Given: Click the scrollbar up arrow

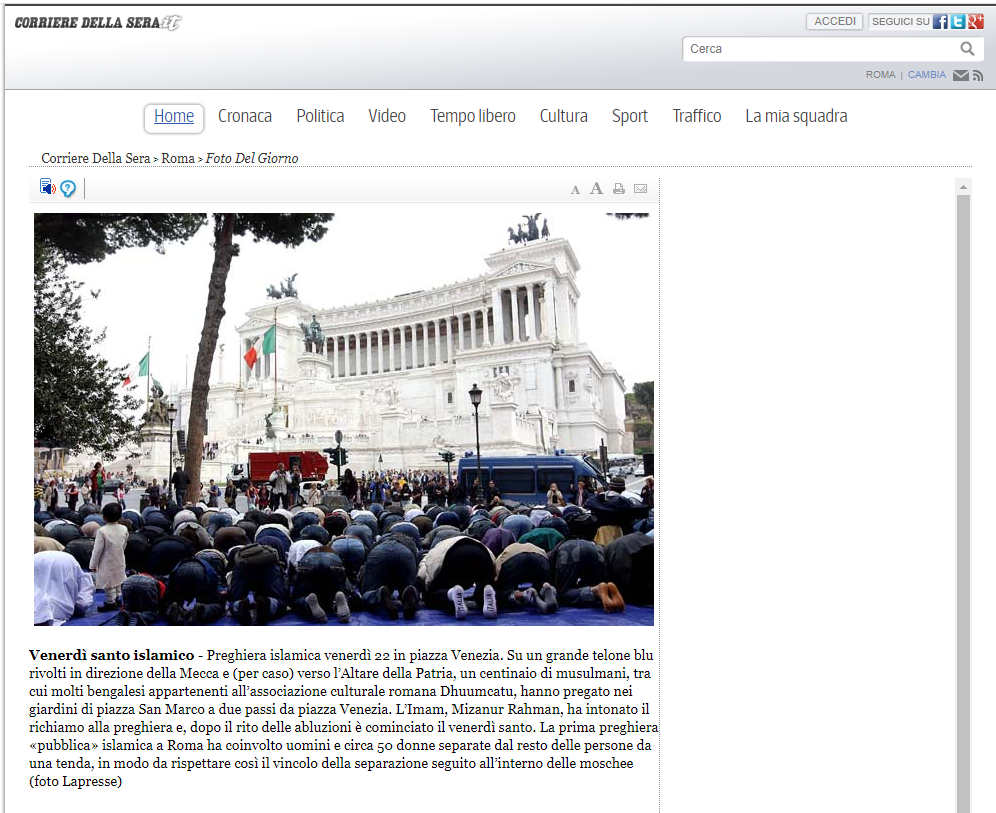Looking at the screenshot, I should pyautogui.click(x=963, y=187).
